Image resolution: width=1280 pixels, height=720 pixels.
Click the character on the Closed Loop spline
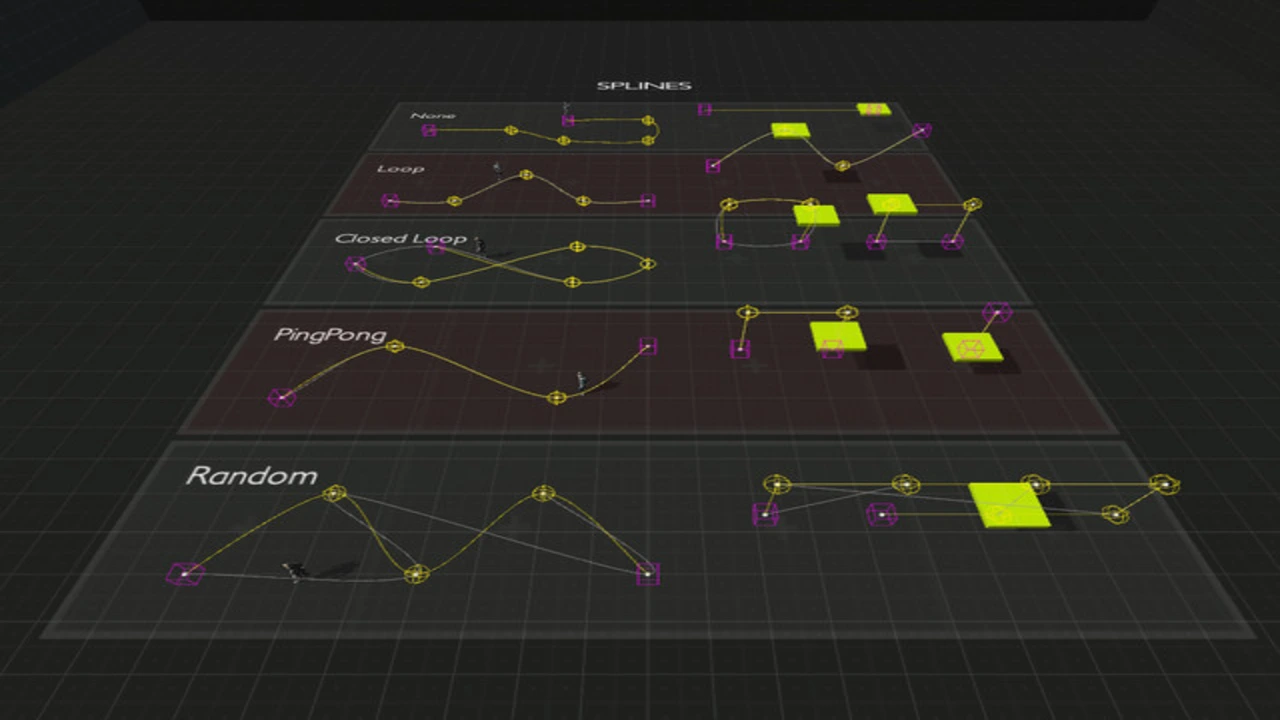click(x=479, y=245)
